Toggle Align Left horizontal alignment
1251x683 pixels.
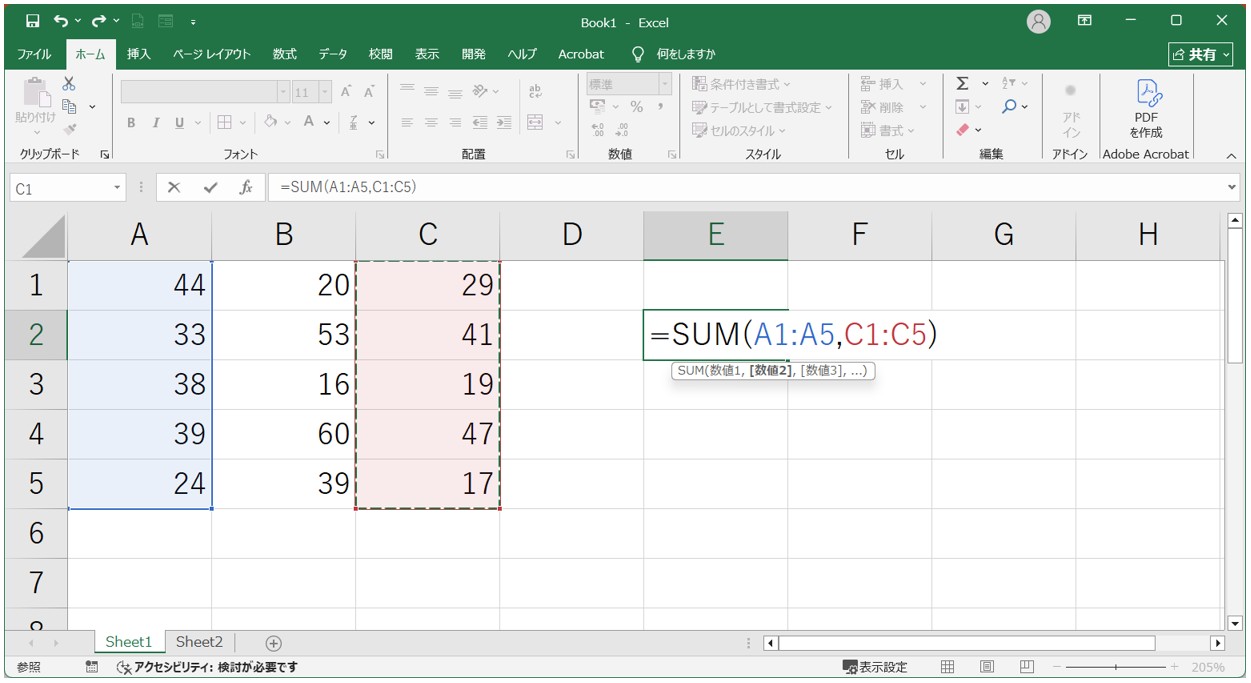pyautogui.click(x=407, y=123)
